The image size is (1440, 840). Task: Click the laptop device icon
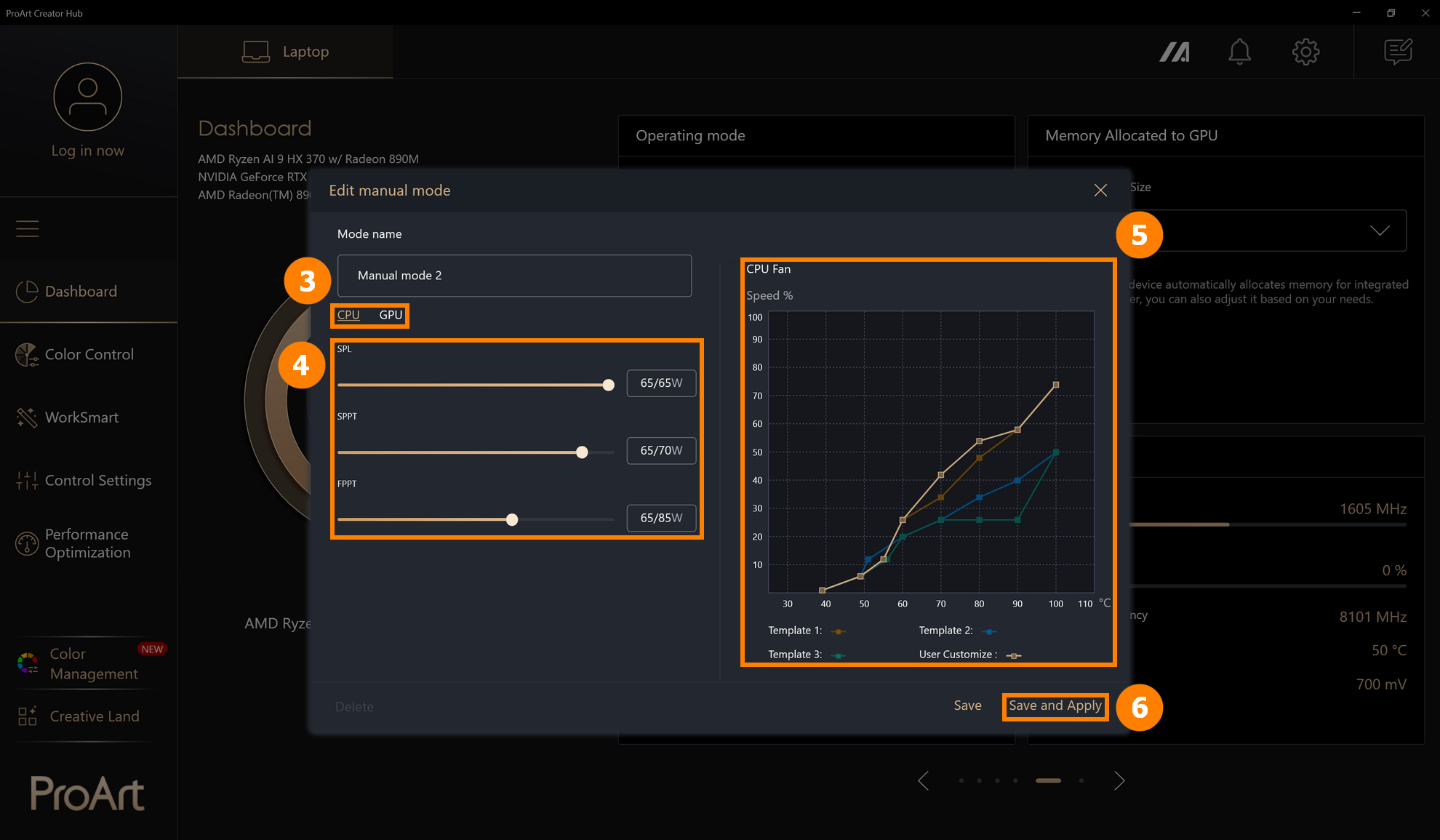click(256, 52)
